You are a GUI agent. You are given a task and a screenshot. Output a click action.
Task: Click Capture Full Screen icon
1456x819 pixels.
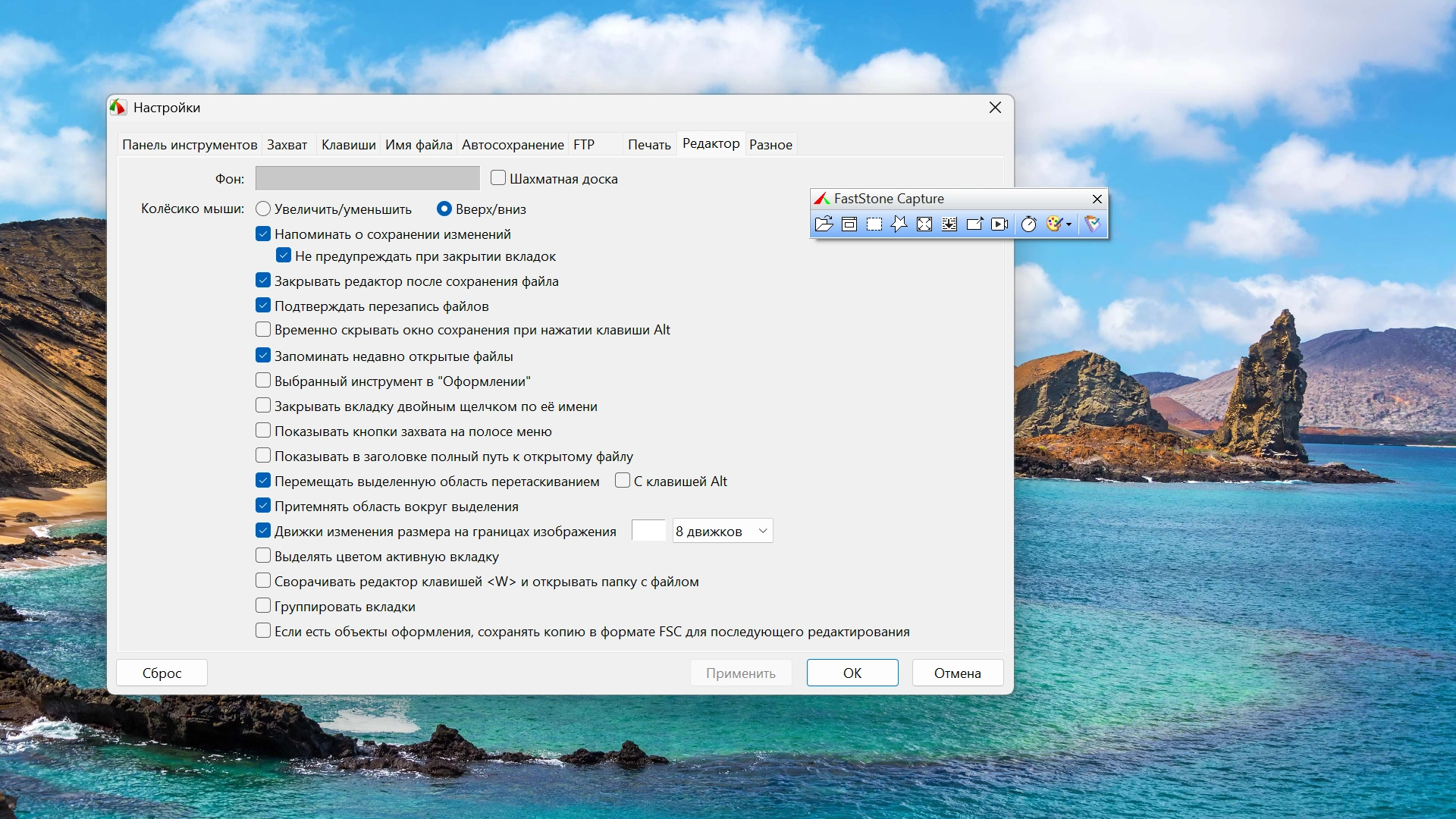(x=924, y=224)
